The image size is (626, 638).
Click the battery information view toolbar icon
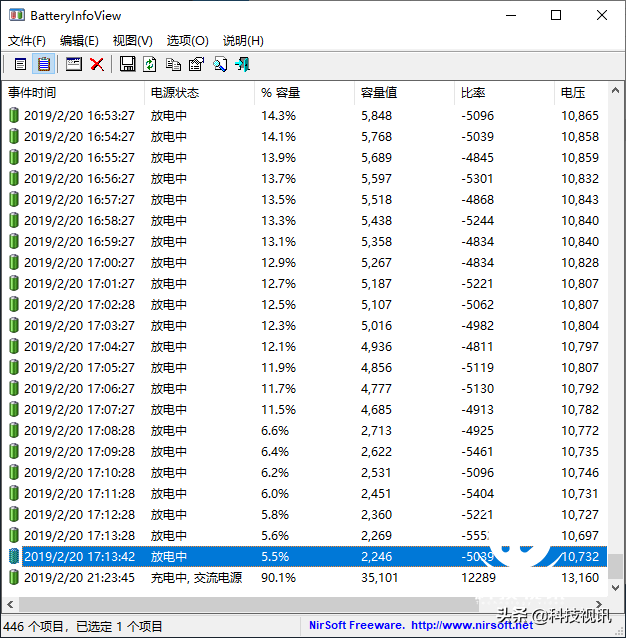[x=20, y=64]
